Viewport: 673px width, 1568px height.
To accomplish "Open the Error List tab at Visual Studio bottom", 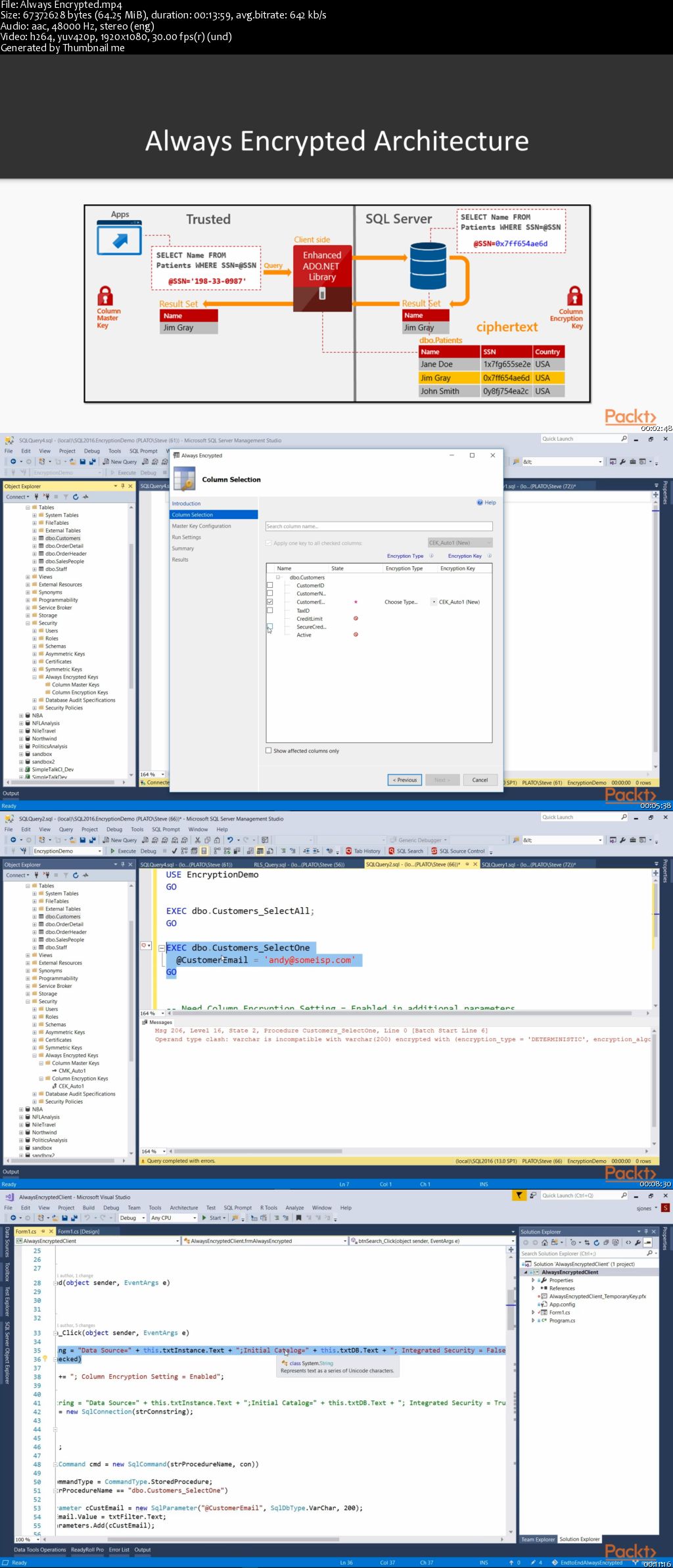I will (119, 1550).
